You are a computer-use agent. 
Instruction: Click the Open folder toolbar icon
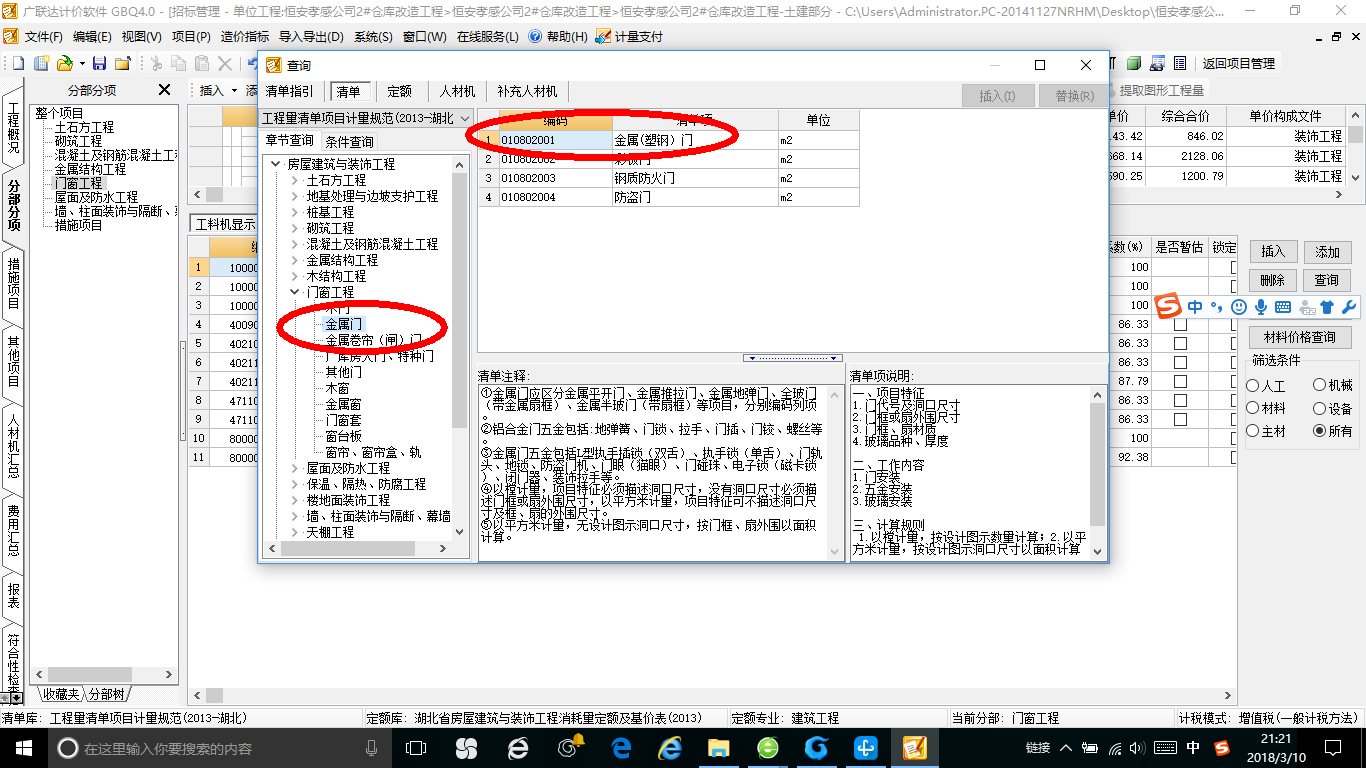[65, 63]
